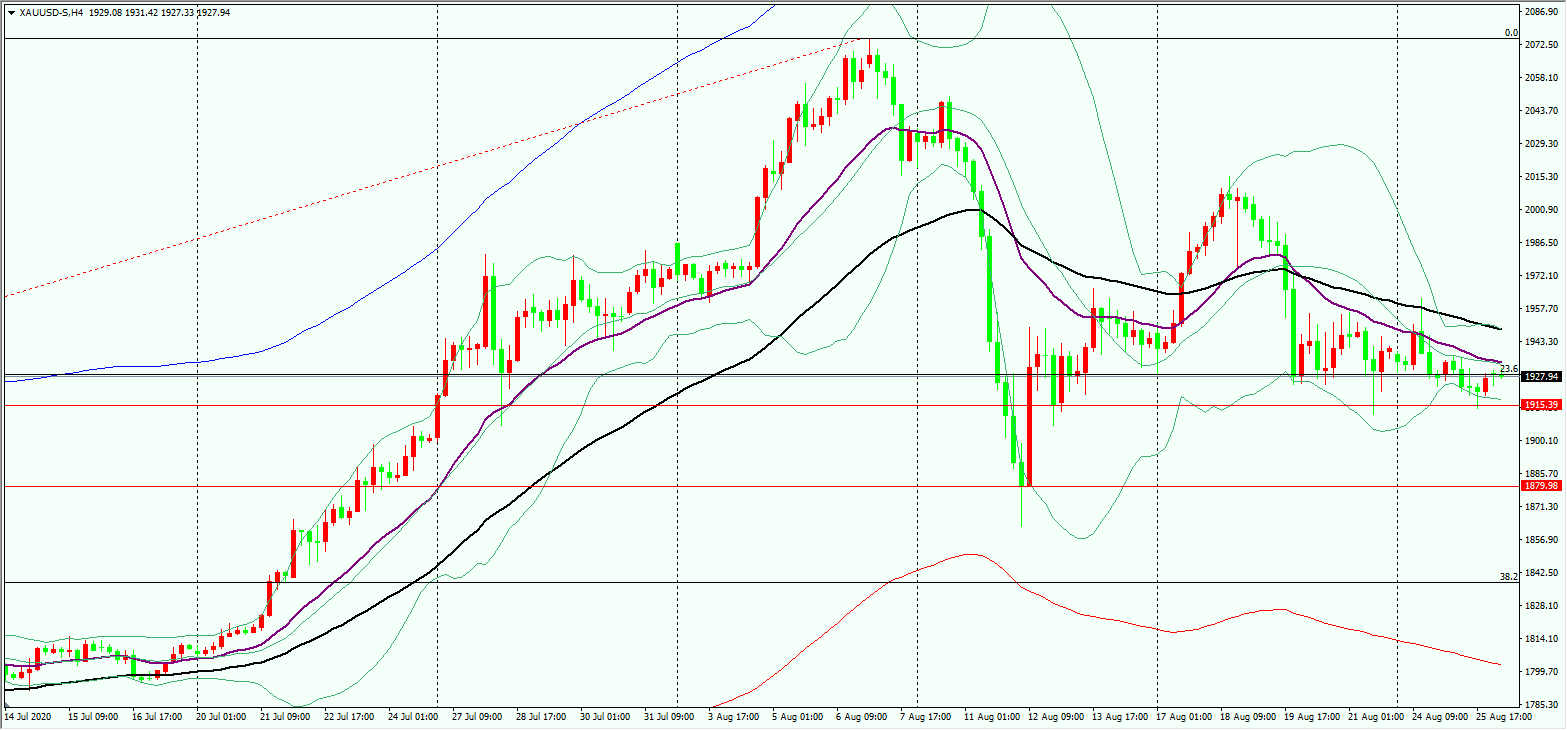Click the 16 Jul 17:00 time label

pos(158,717)
